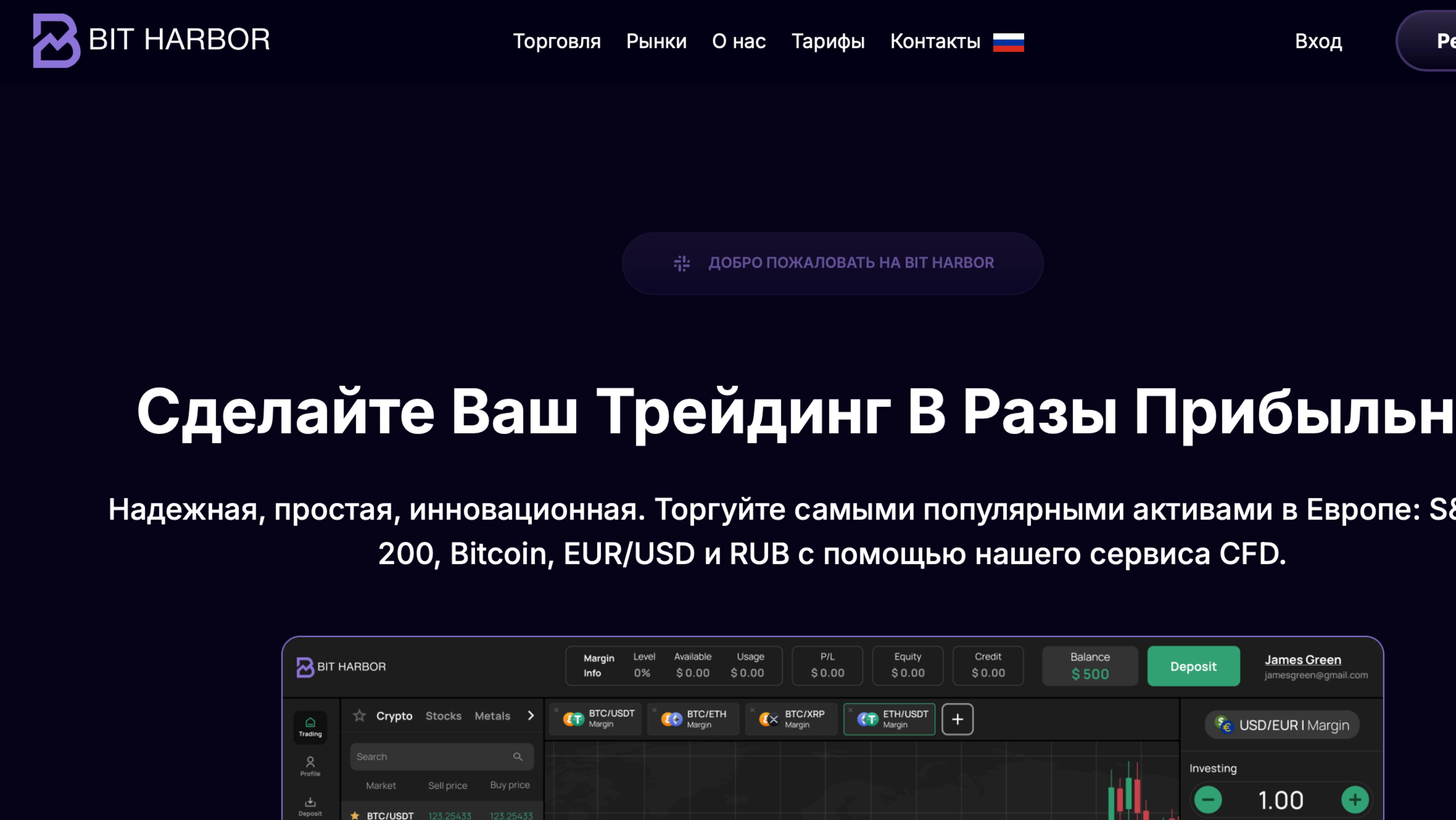The width and height of the screenshot is (1456, 820).
Task: Select the BTC/USDT Margin chart tab
Action: pos(595,719)
